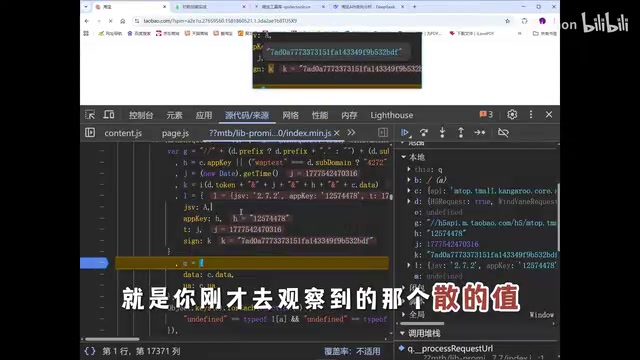Switch to the 元素 tab
This screenshot has height=360, width=640.
pyautogui.click(x=174, y=115)
